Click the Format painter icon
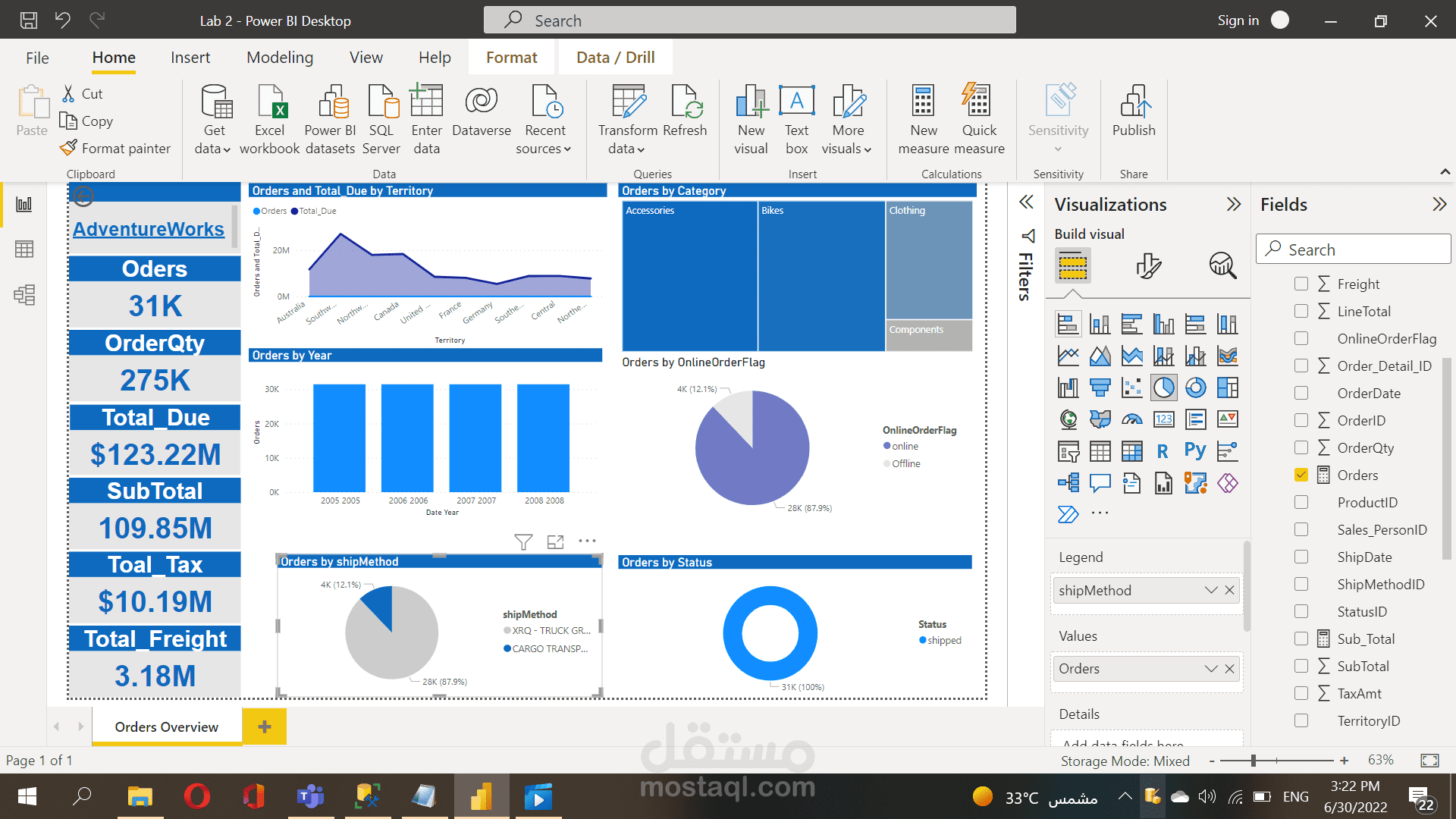The width and height of the screenshot is (1456, 819). point(68,148)
